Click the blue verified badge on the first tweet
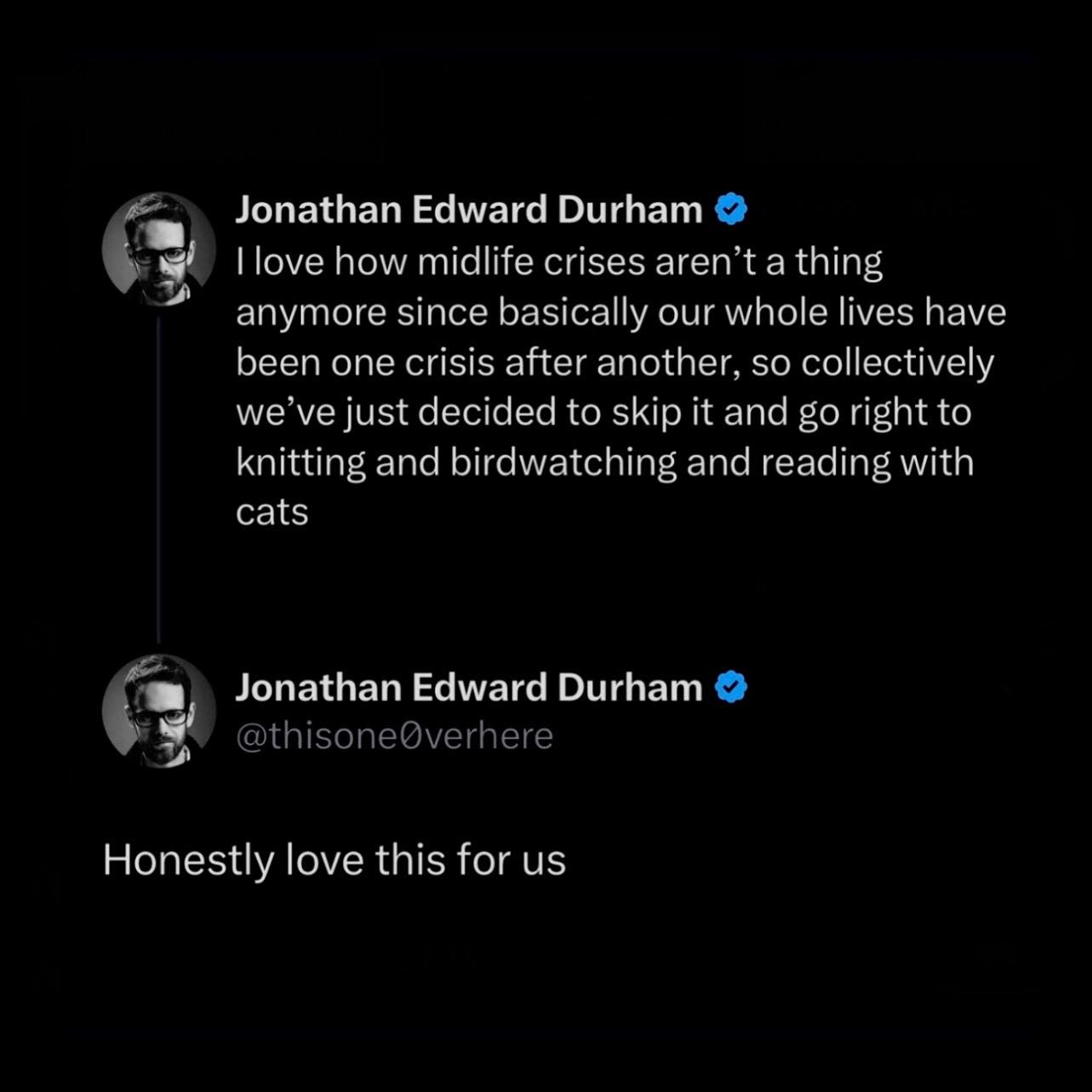 pos(731,209)
